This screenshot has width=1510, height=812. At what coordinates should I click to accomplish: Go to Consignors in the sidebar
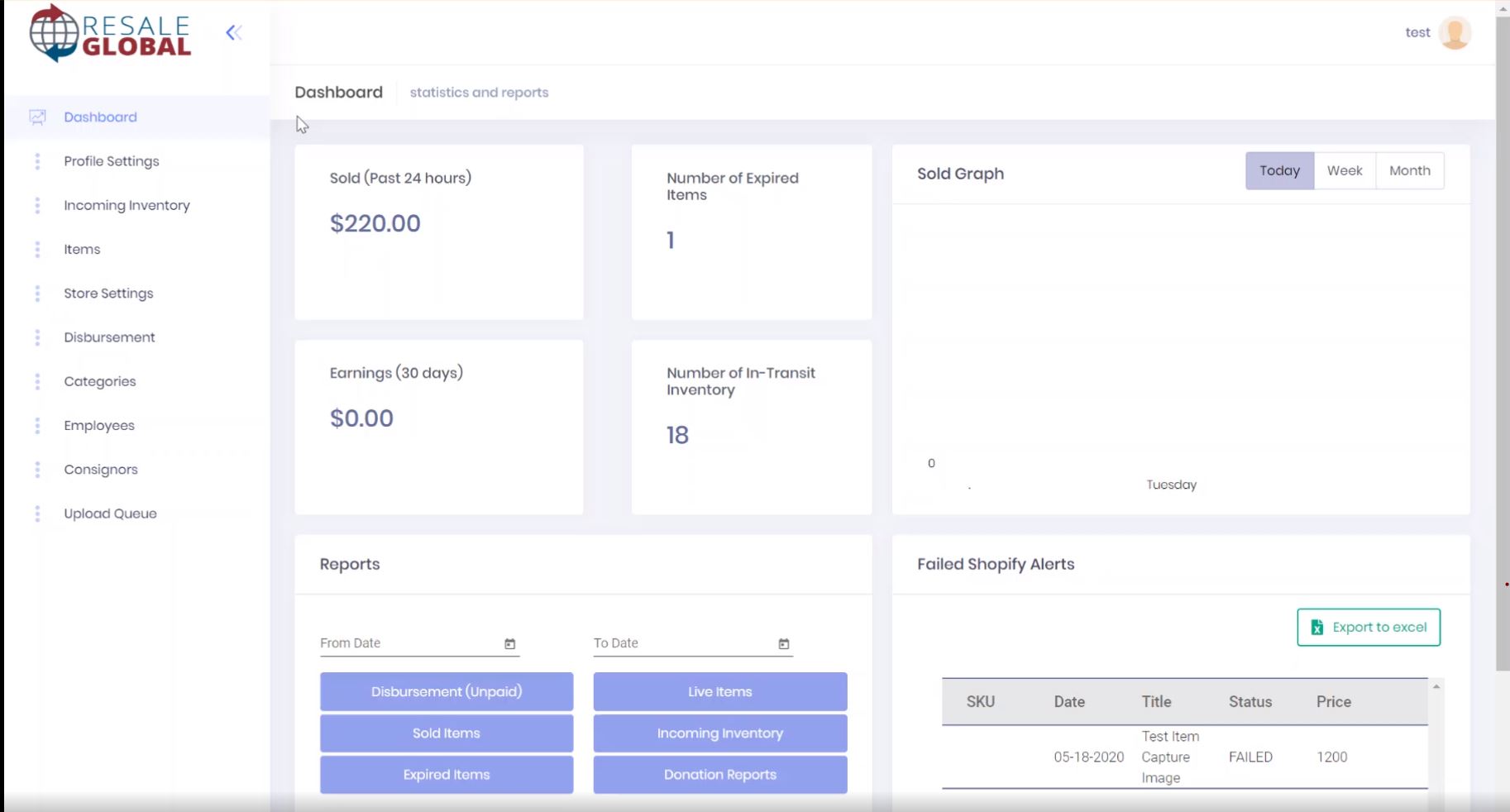101,470
